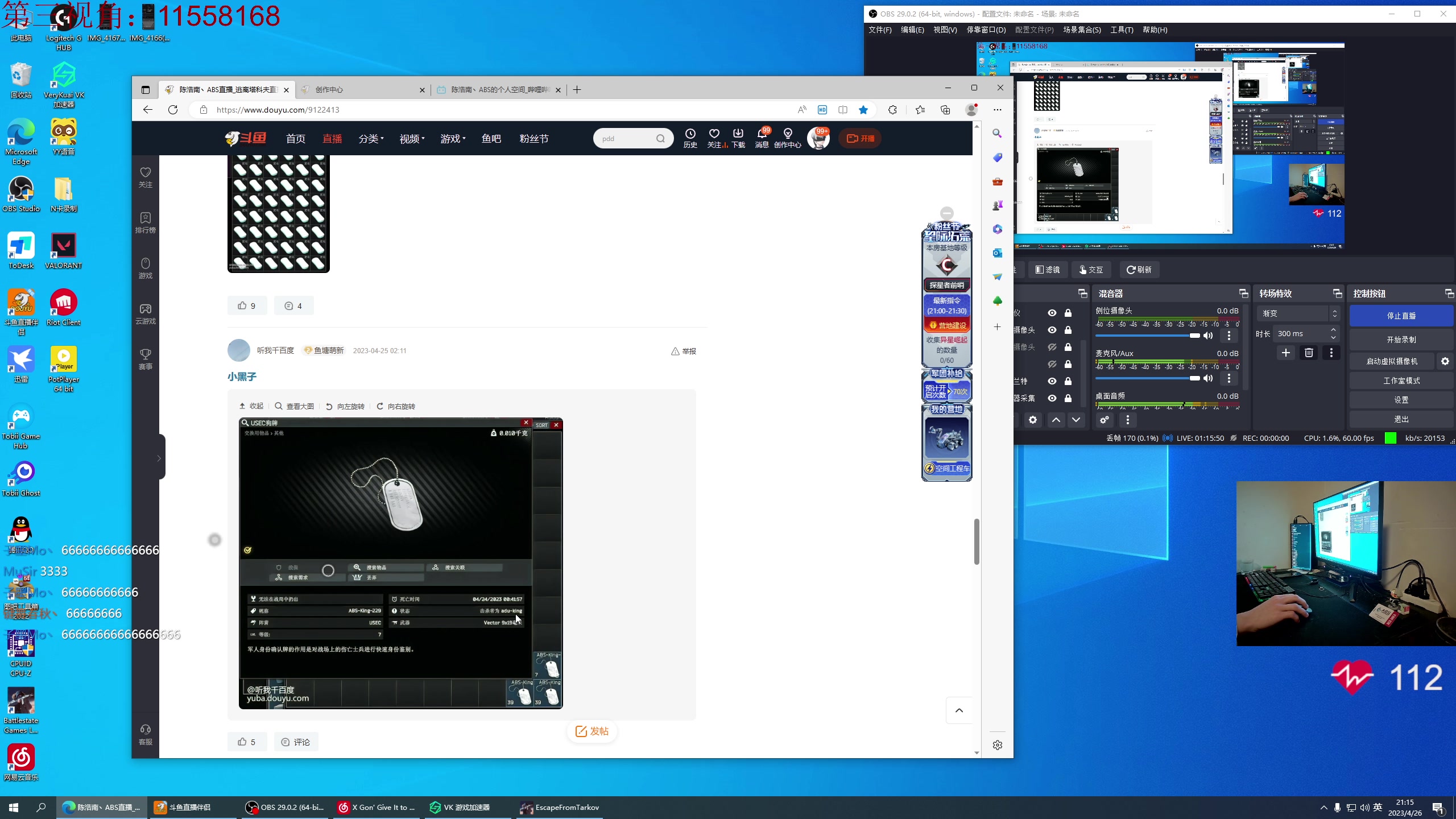Show the hidden greyed-out 摄像头 source

1052,347
